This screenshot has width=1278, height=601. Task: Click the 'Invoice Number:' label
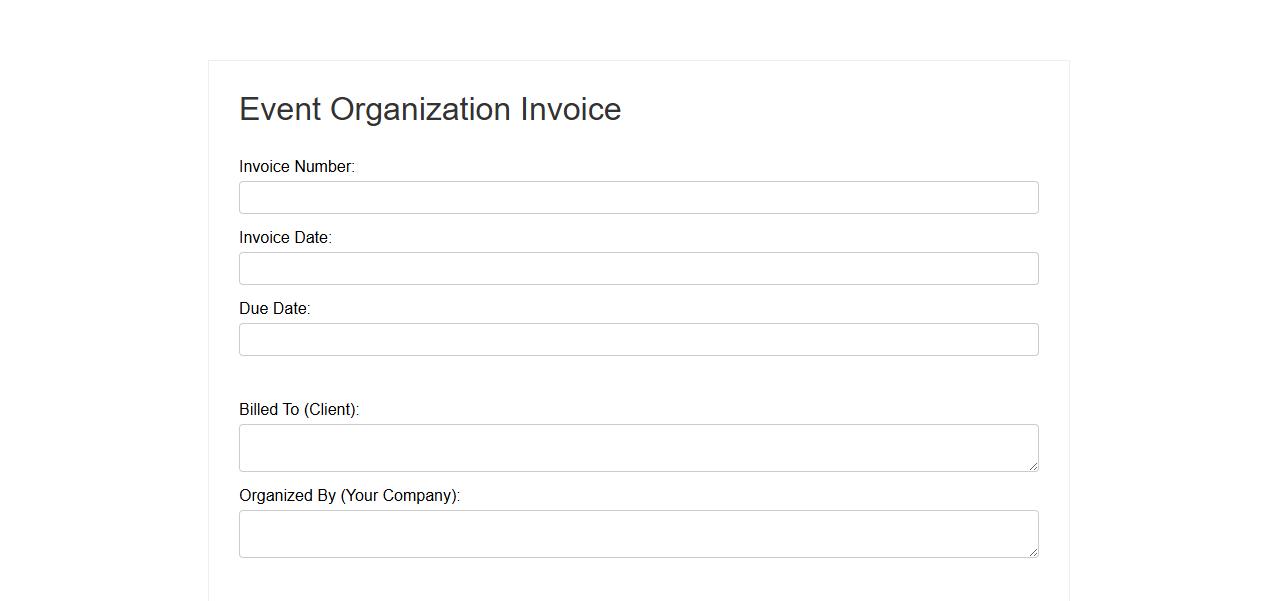coord(297,167)
